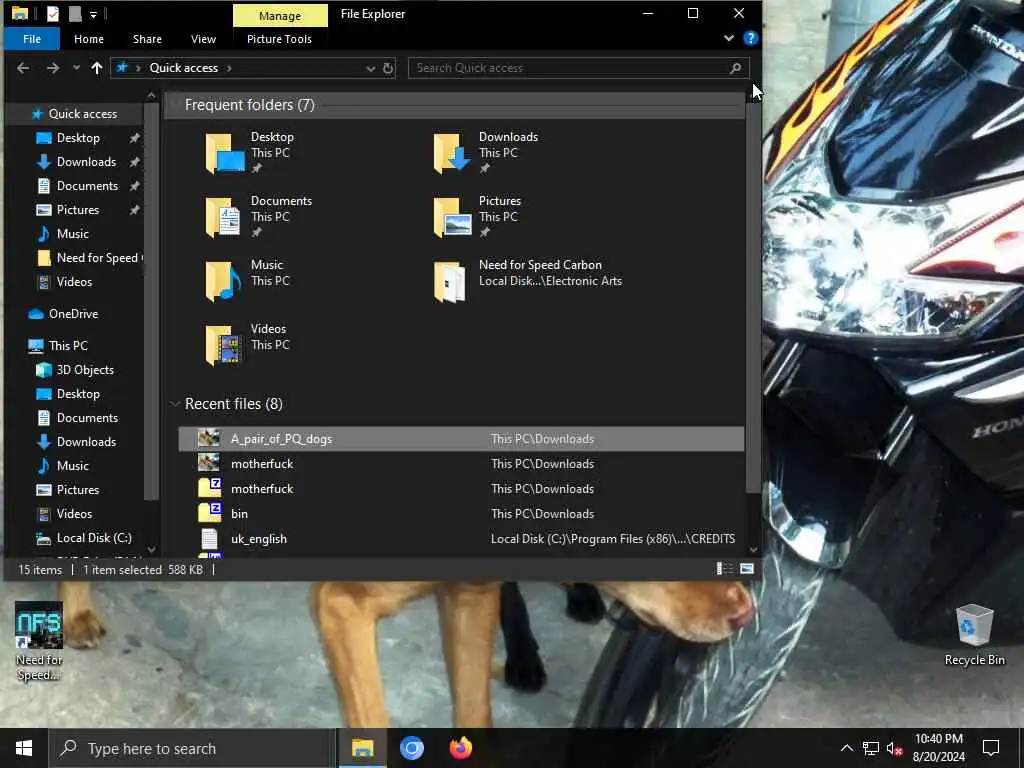Open 3D Objects under This PC

tap(85, 370)
